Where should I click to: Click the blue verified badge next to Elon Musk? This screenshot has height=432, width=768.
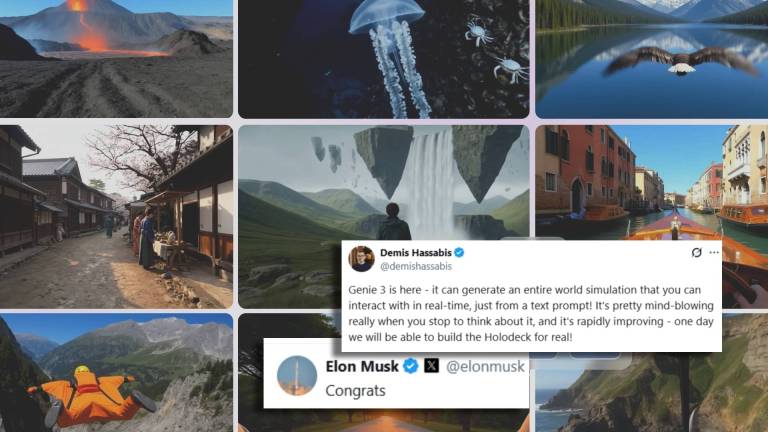pos(410,366)
